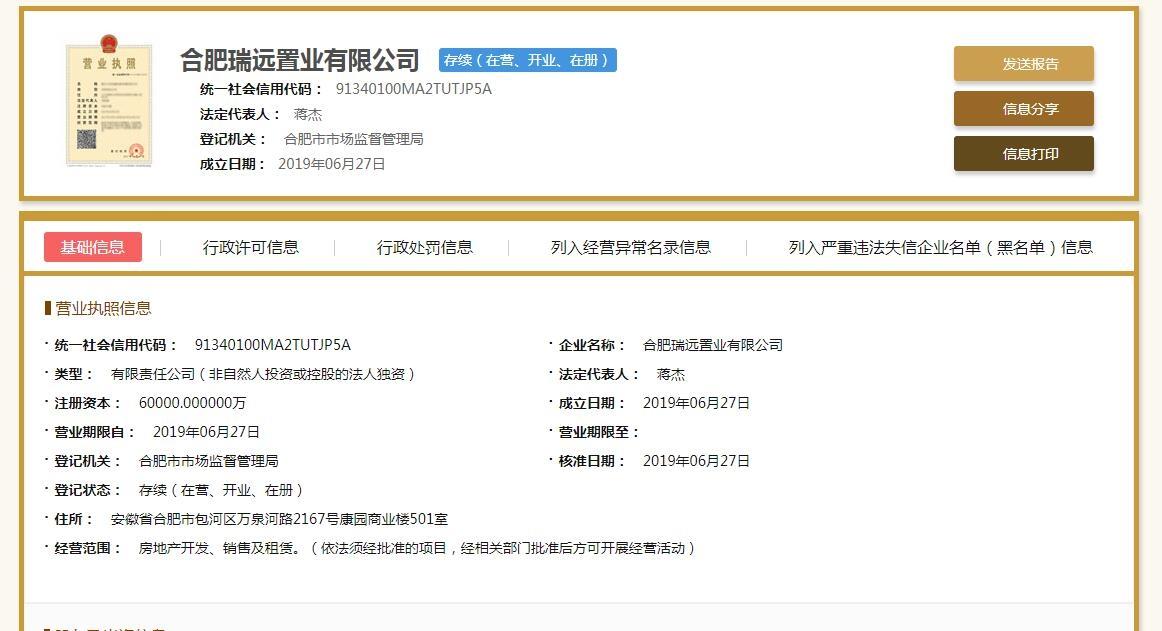The height and width of the screenshot is (631, 1162).
Task: Click the 登记状态 value 存续 text
Action: click(x=221, y=489)
